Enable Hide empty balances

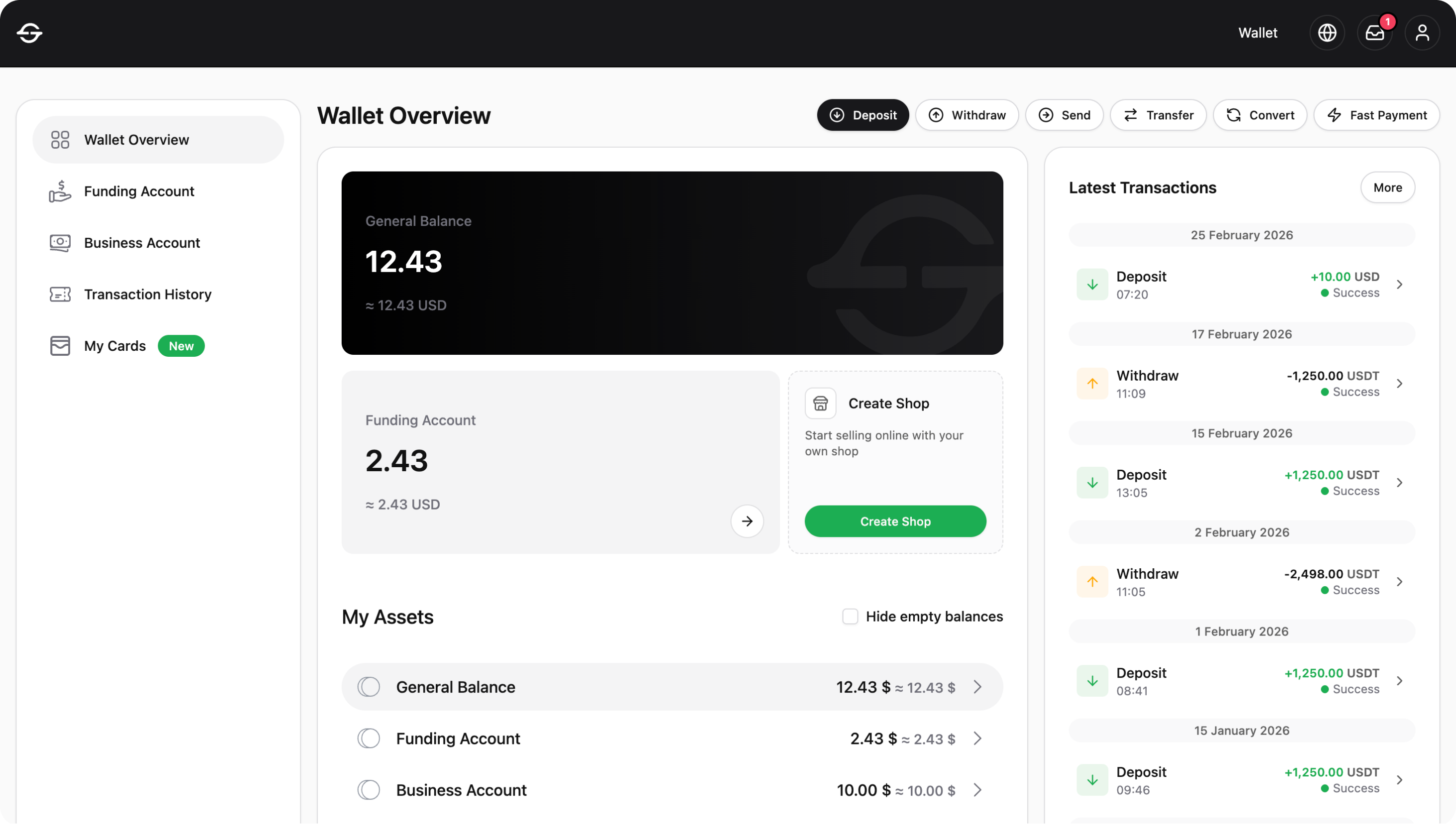pyautogui.click(x=850, y=616)
